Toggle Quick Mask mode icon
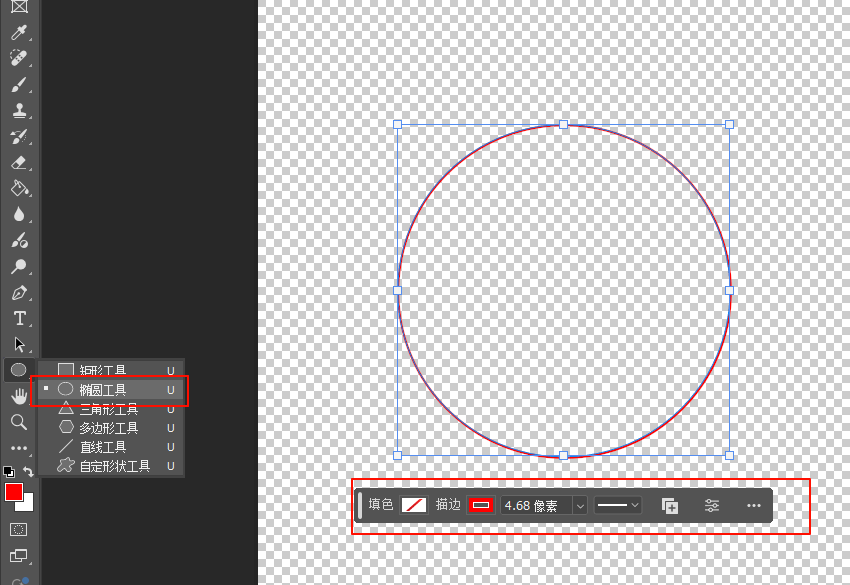Image resolution: width=850 pixels, height=585 pixels. tap(19, 529)
